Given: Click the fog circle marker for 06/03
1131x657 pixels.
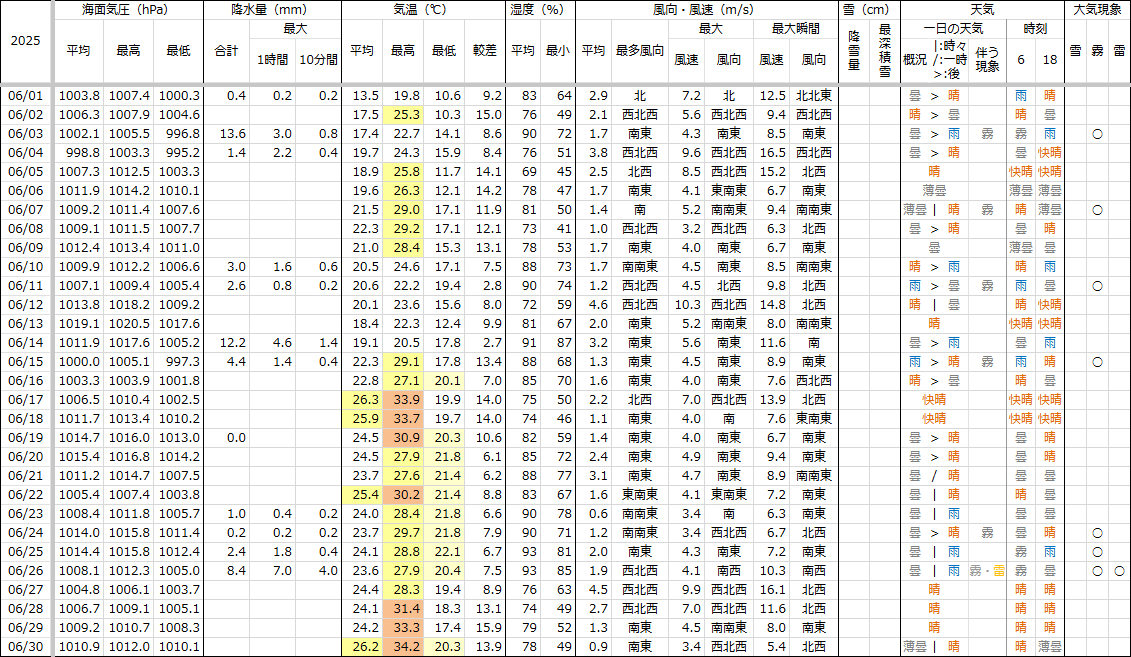Looking at the screenshot, I should [1097, 133].
